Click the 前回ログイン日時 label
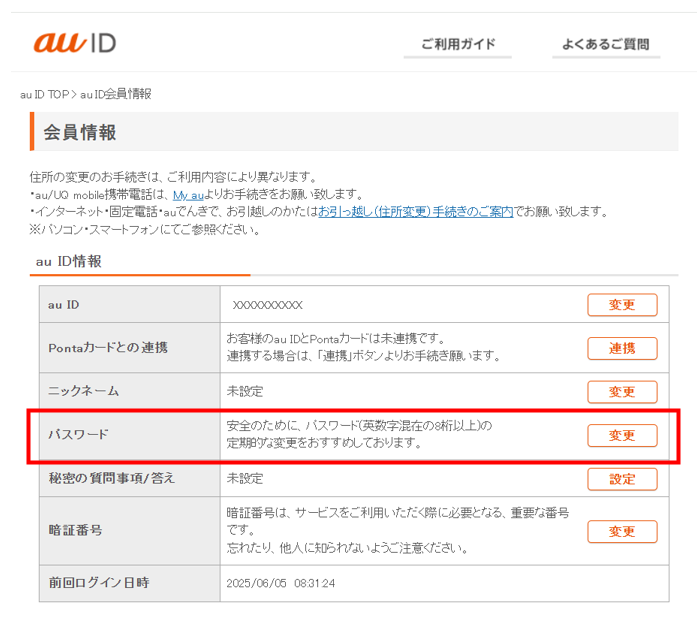Image resolution: width=697 pixels, height=619 pixels. (x=99, y=583)
